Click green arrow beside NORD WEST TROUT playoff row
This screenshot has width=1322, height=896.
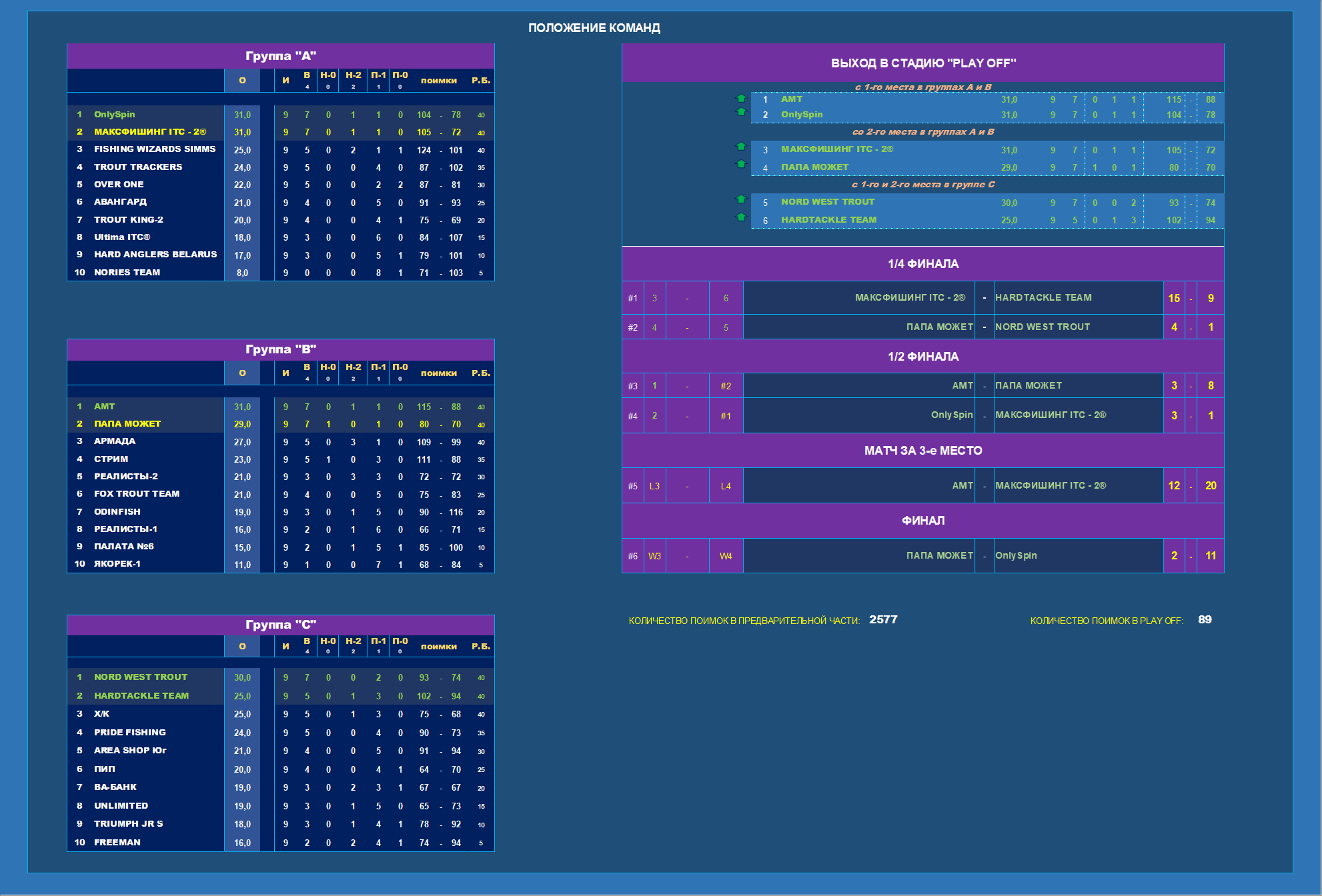point(740,199)
